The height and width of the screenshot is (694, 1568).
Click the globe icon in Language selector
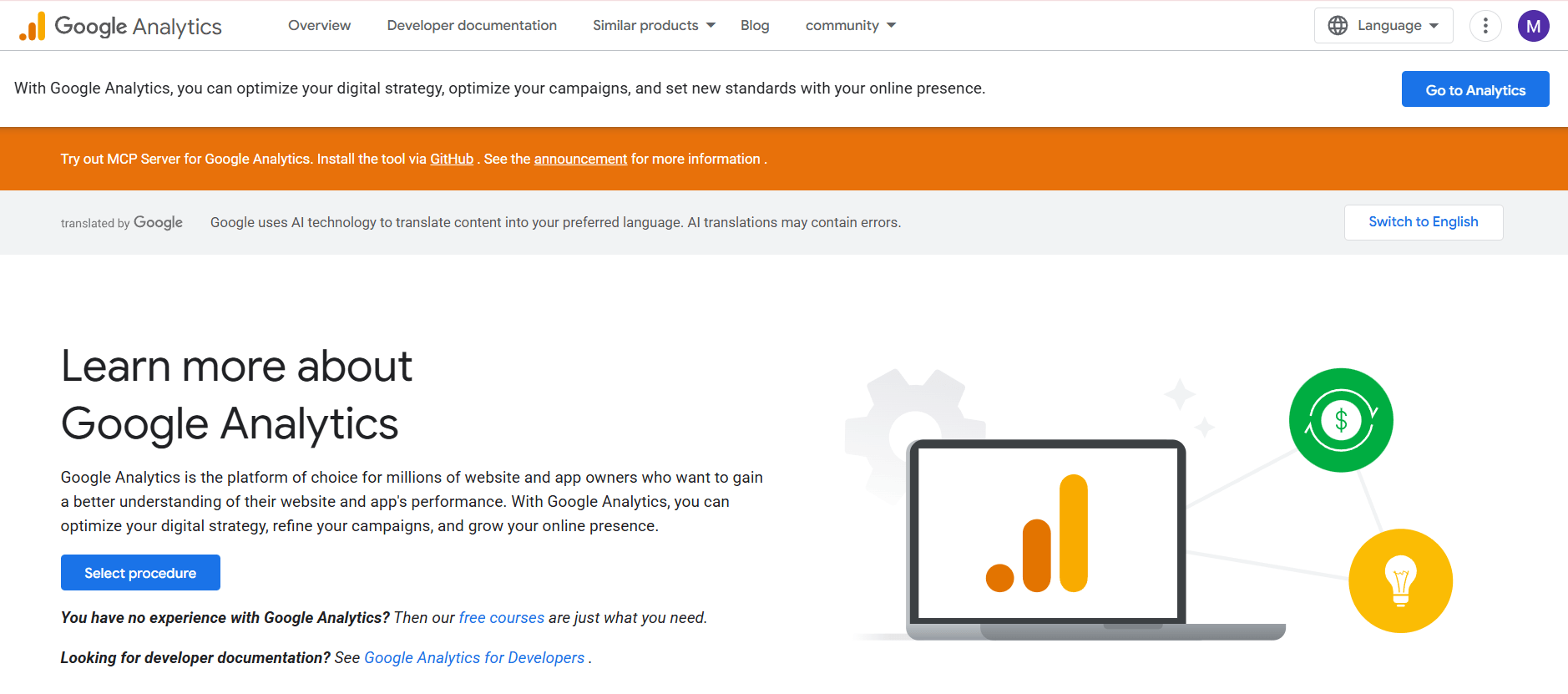(x=1338, y=26)
